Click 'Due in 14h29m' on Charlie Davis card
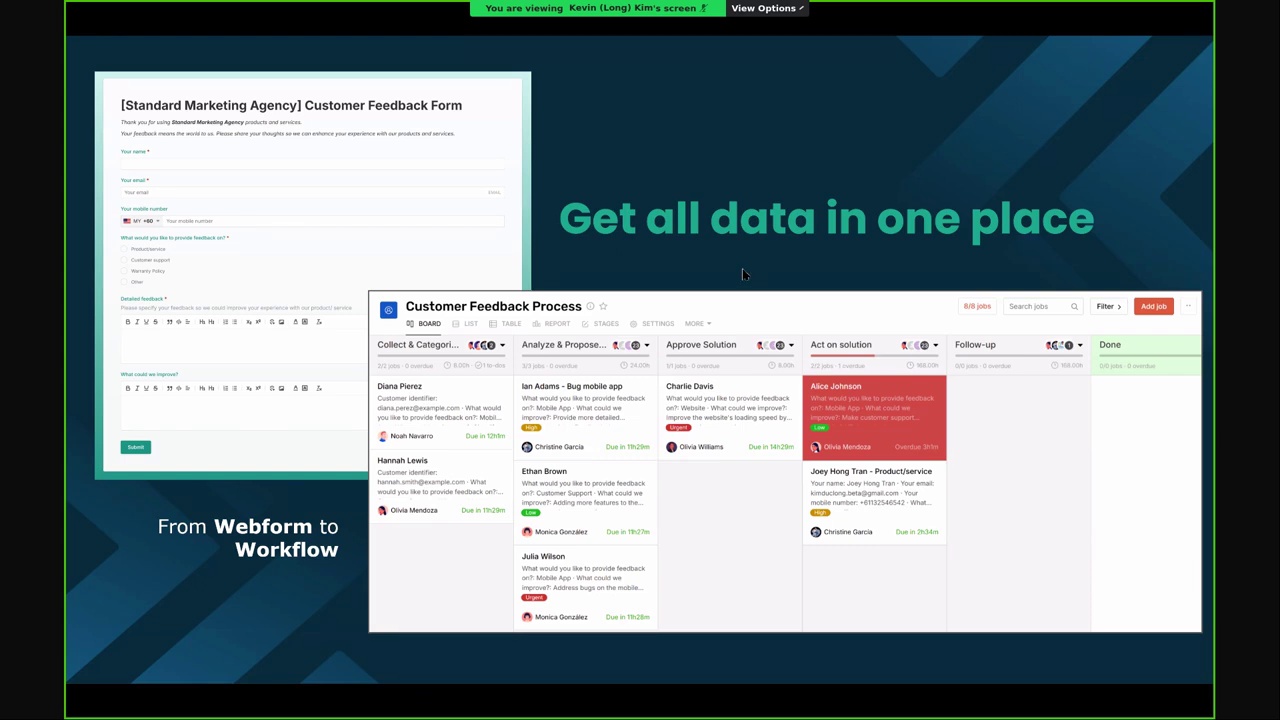1280x720 pixels. coord(771,447)
